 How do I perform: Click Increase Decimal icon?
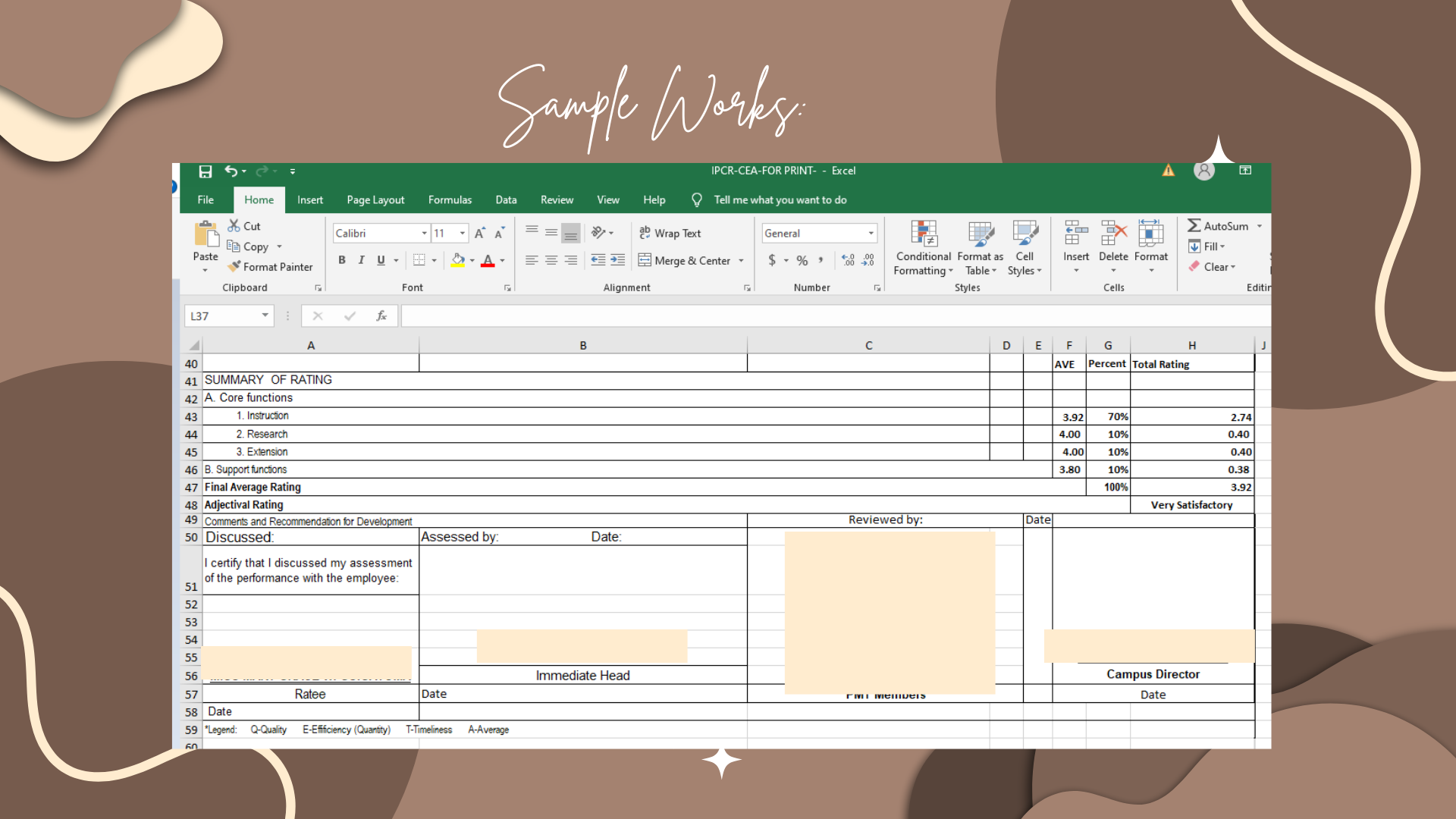click(x=849, y=260)
